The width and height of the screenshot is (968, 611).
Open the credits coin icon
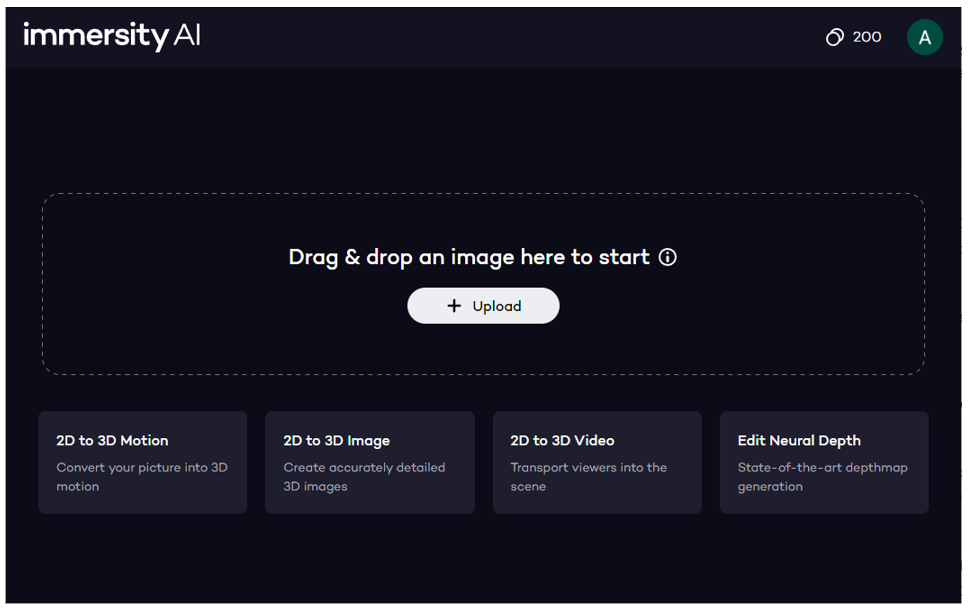point(835,37)
